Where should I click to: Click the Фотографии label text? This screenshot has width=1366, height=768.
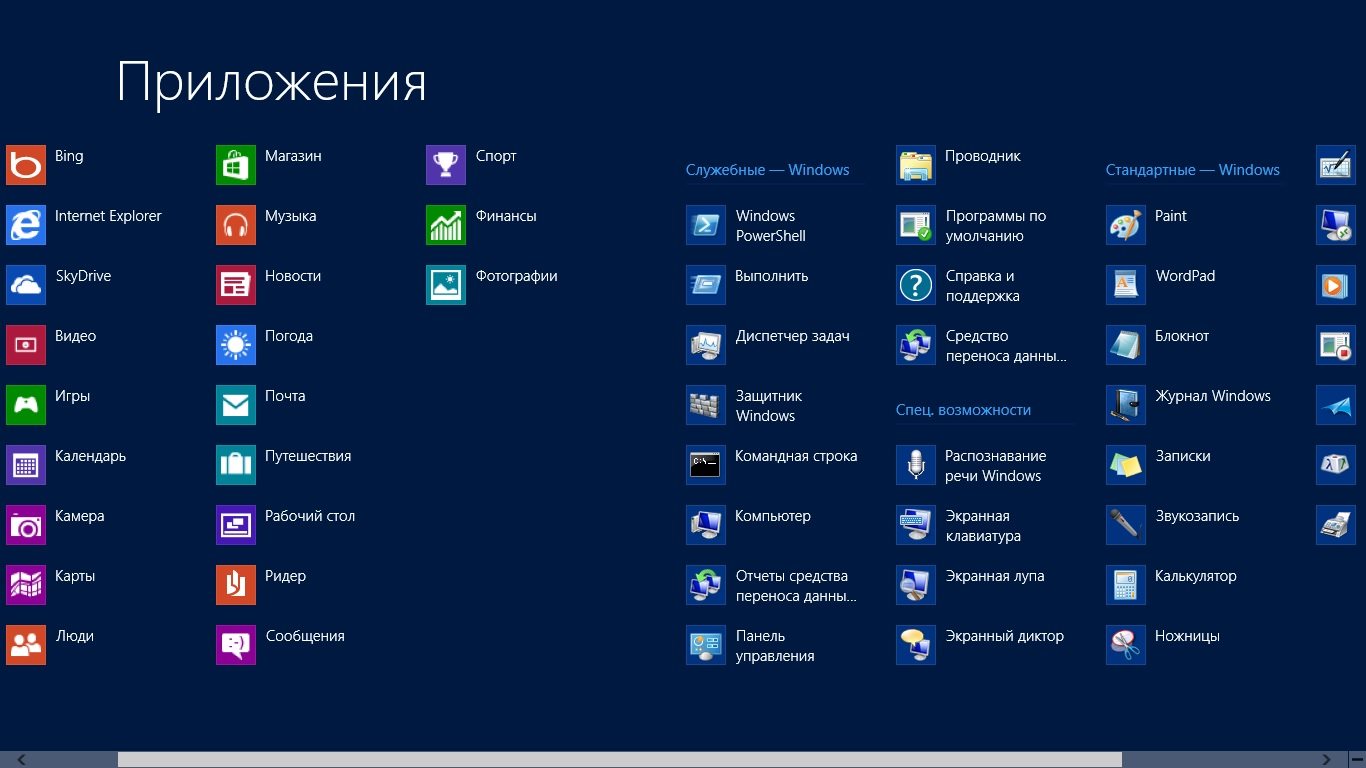click(516, 276)
